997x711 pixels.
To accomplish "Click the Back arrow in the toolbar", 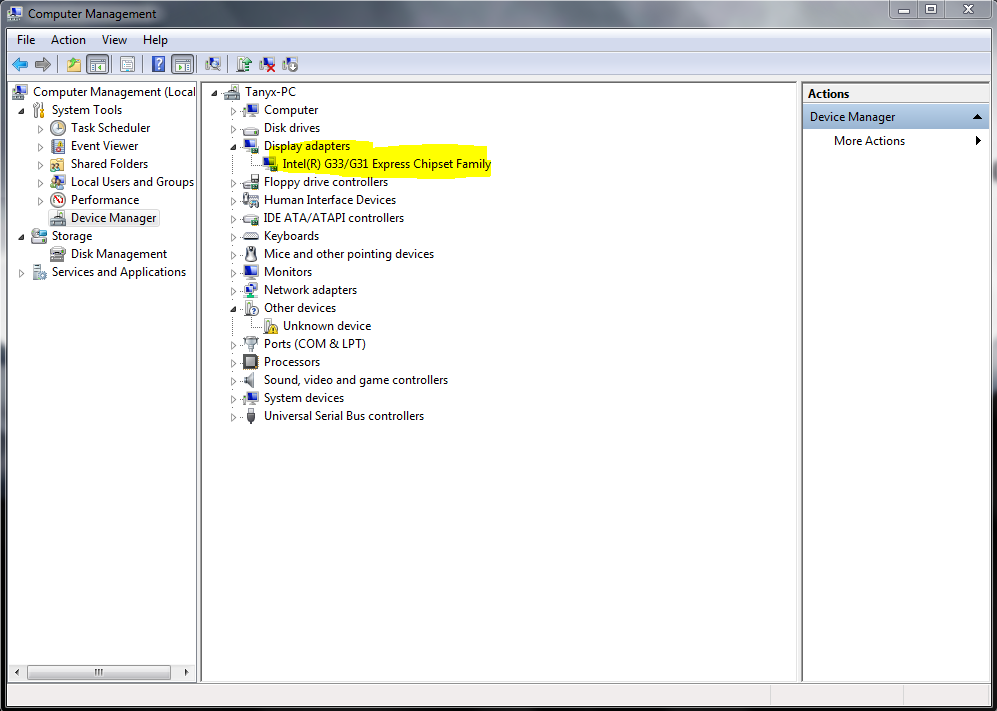I will point(20,64).
